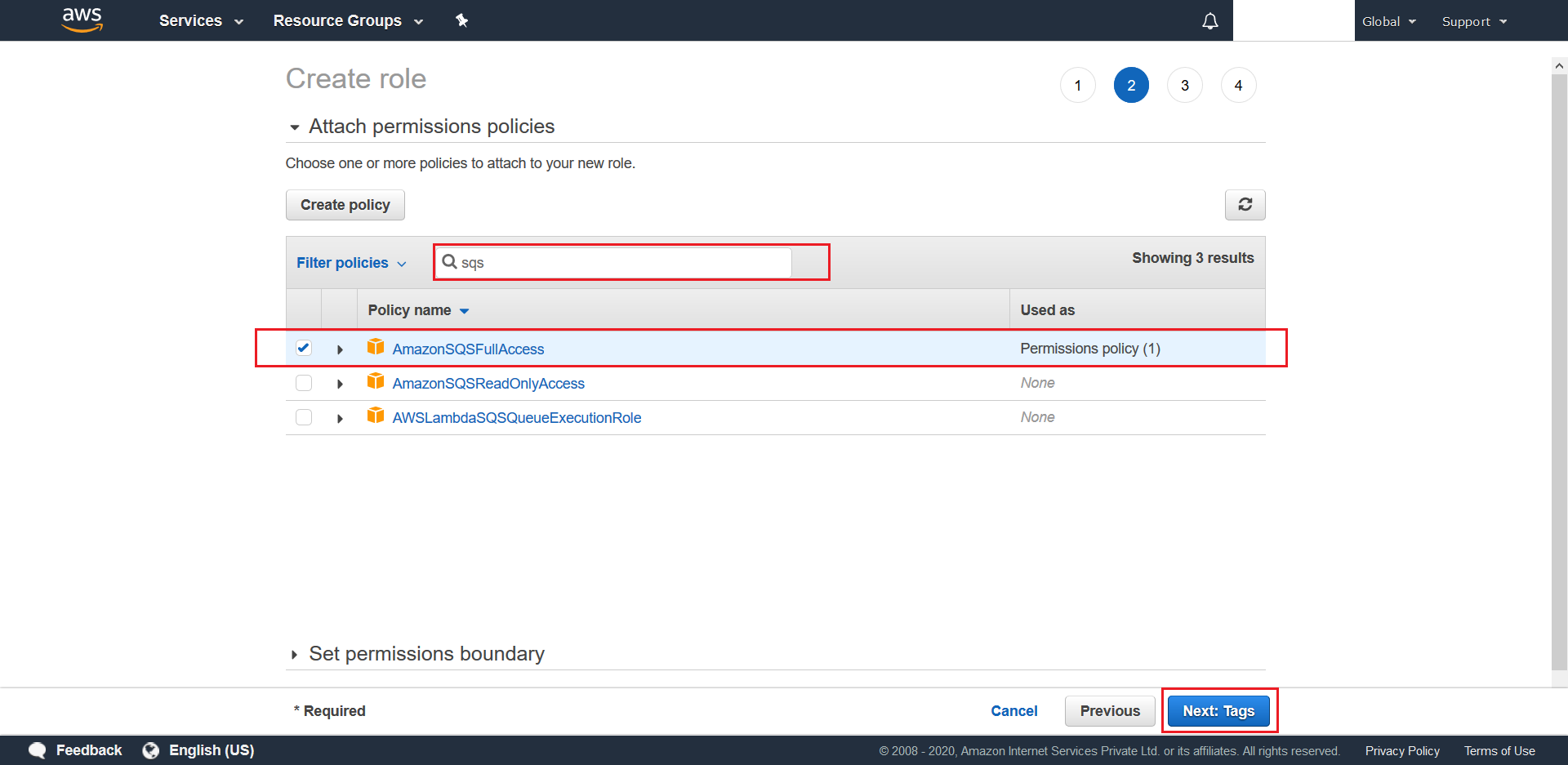Go to wizard step 1
Image resolution: width=1568 pixels, height=765 pixels.
click(x=1078, y=85)
